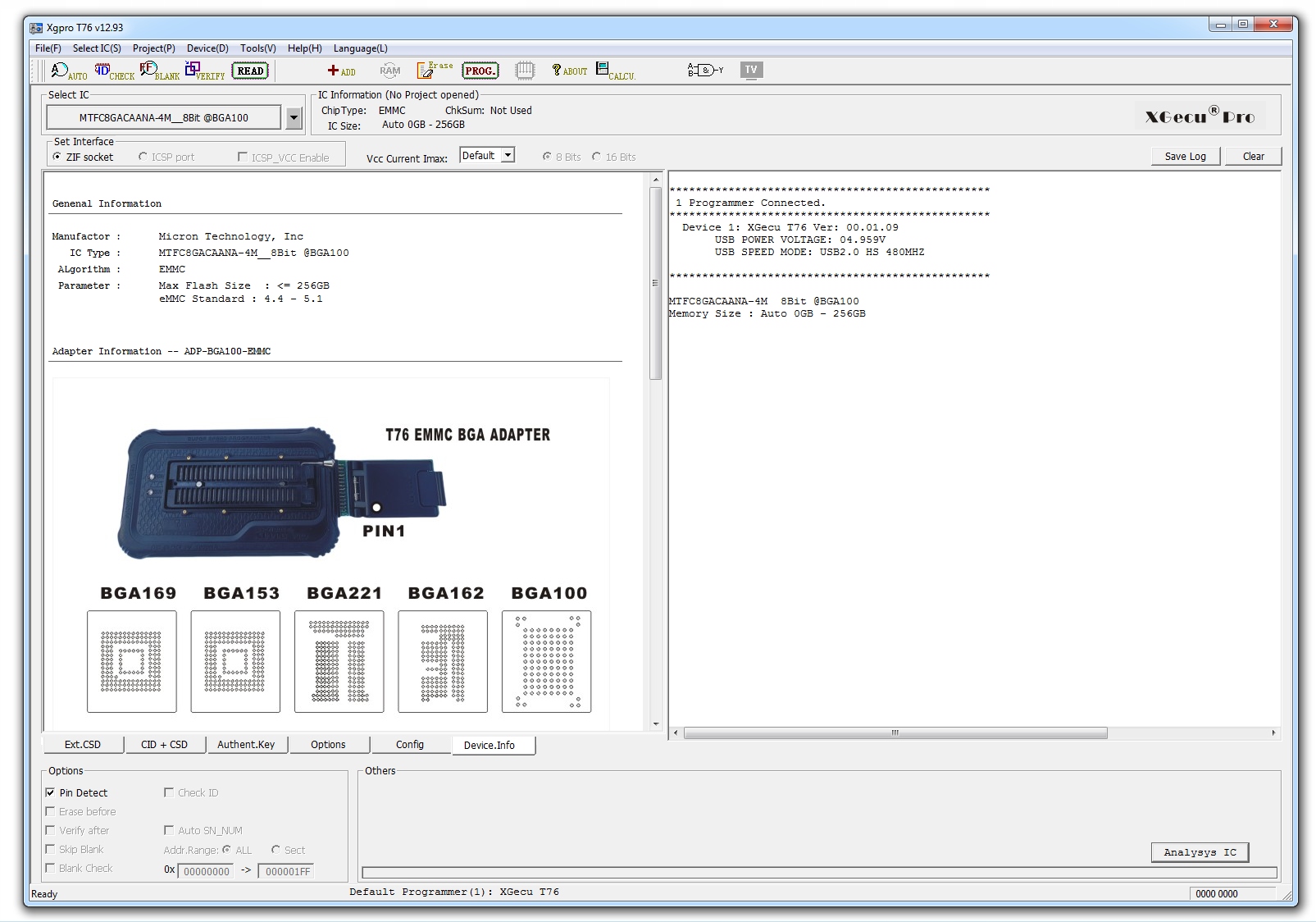
Task: Click the start address field 00000000
Action: point(206,871)
